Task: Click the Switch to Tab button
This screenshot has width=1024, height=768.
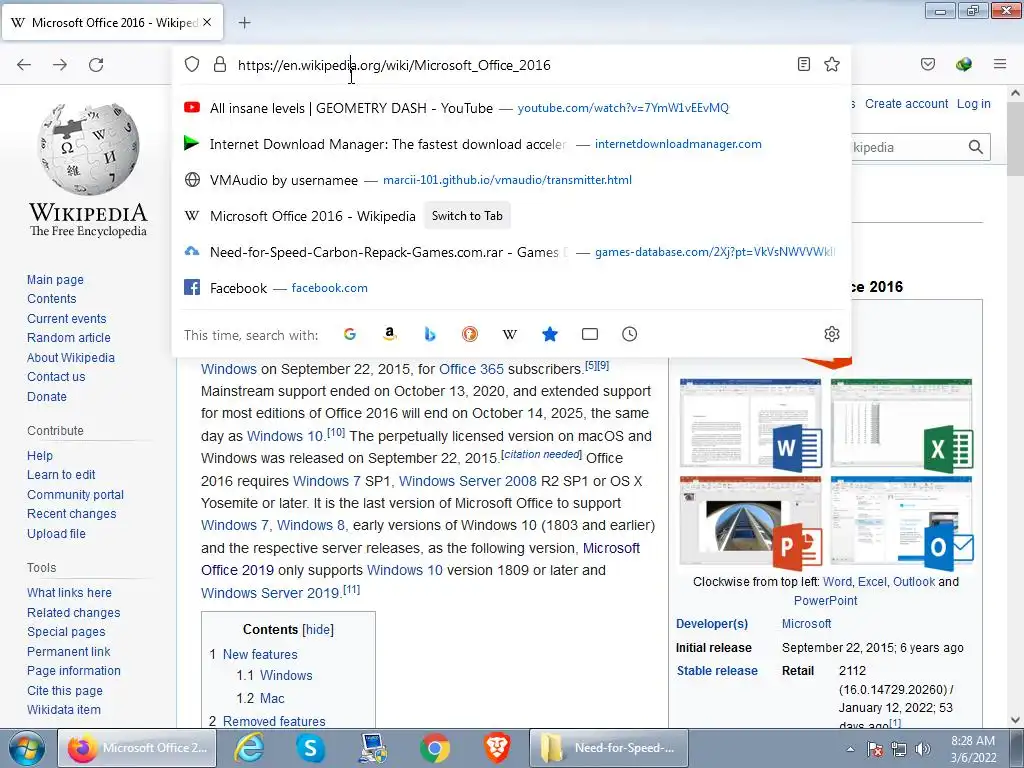Action: click(467, 216)
